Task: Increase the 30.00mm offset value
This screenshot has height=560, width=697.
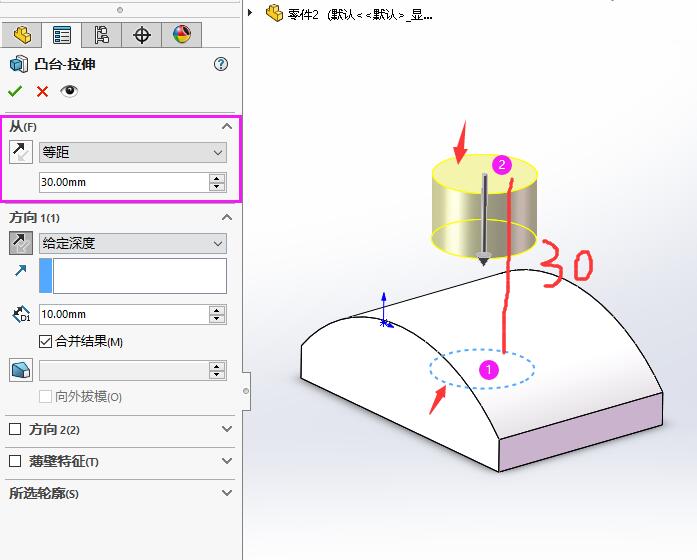Action: click(217, 178)
